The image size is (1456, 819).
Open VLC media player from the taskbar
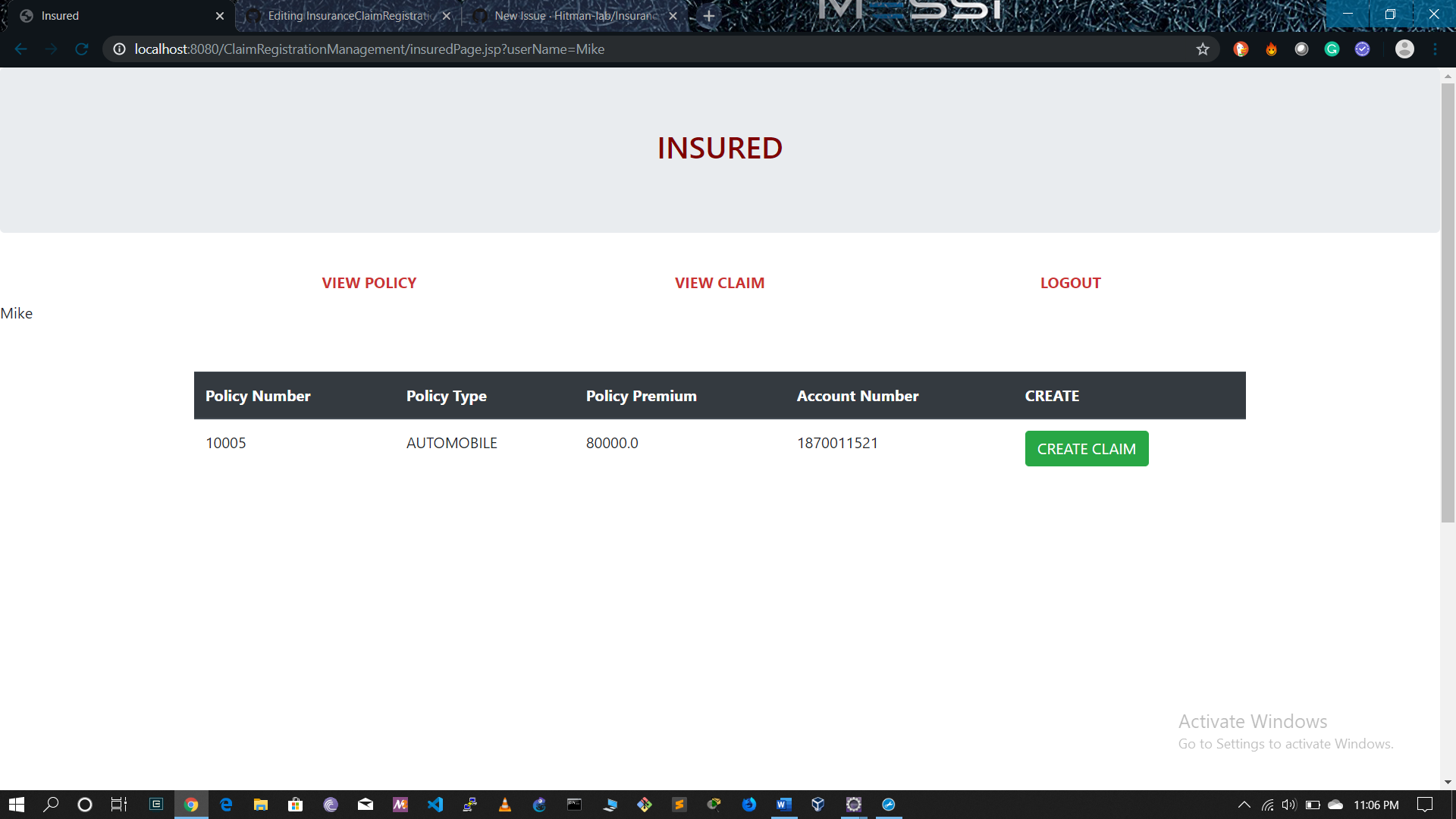(x=504, y=804)
